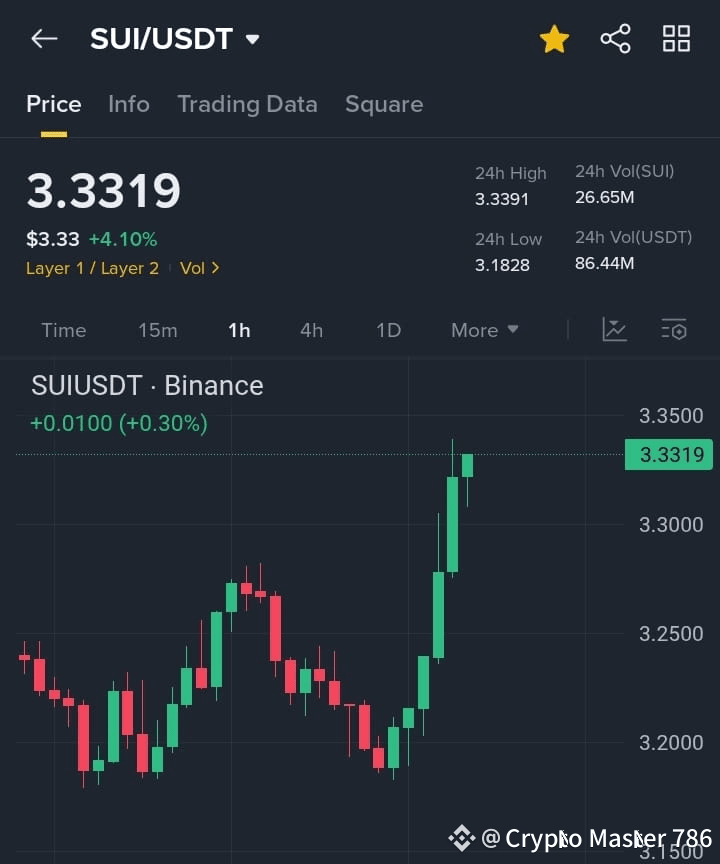Open chart indicator settings icon
The height and width of the screenshot is (864, 720).
click(614, 330)
